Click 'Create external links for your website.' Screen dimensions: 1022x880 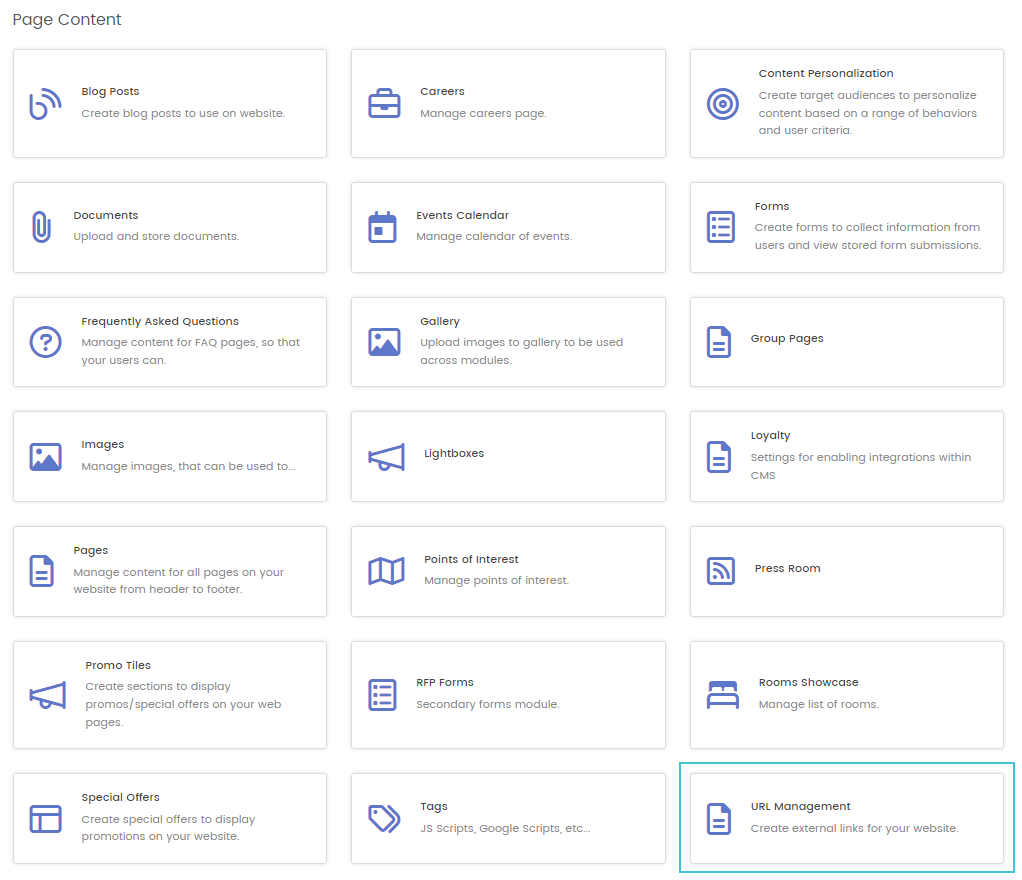854,829
